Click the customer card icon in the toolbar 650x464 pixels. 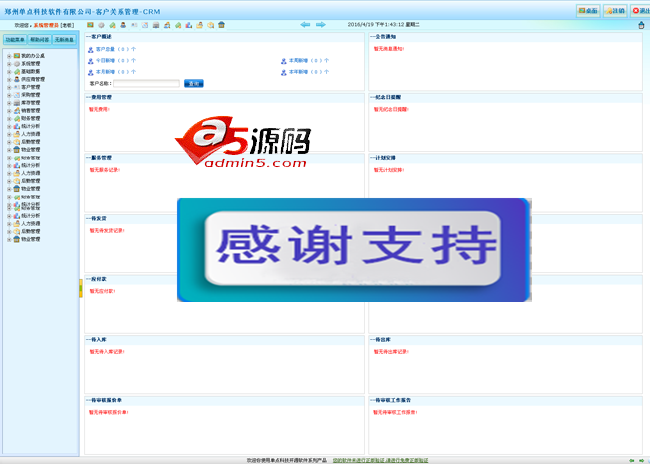(x=134, y=25)
